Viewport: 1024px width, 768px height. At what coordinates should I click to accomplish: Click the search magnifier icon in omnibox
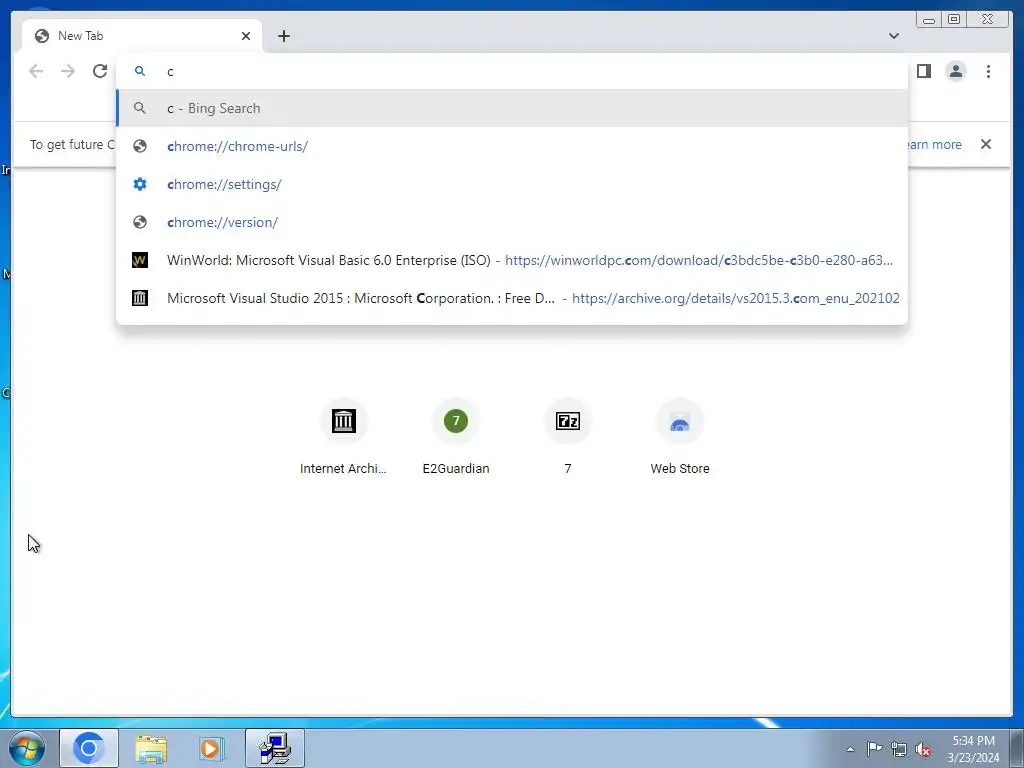[140, 71]
